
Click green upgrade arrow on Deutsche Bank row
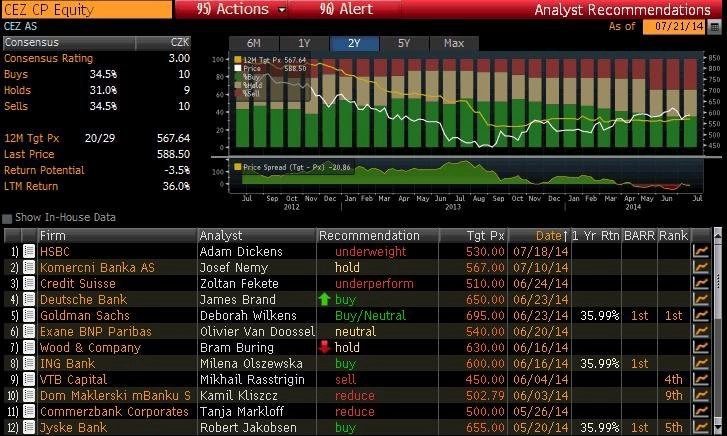pyautogui.click(x=325, y=300)
